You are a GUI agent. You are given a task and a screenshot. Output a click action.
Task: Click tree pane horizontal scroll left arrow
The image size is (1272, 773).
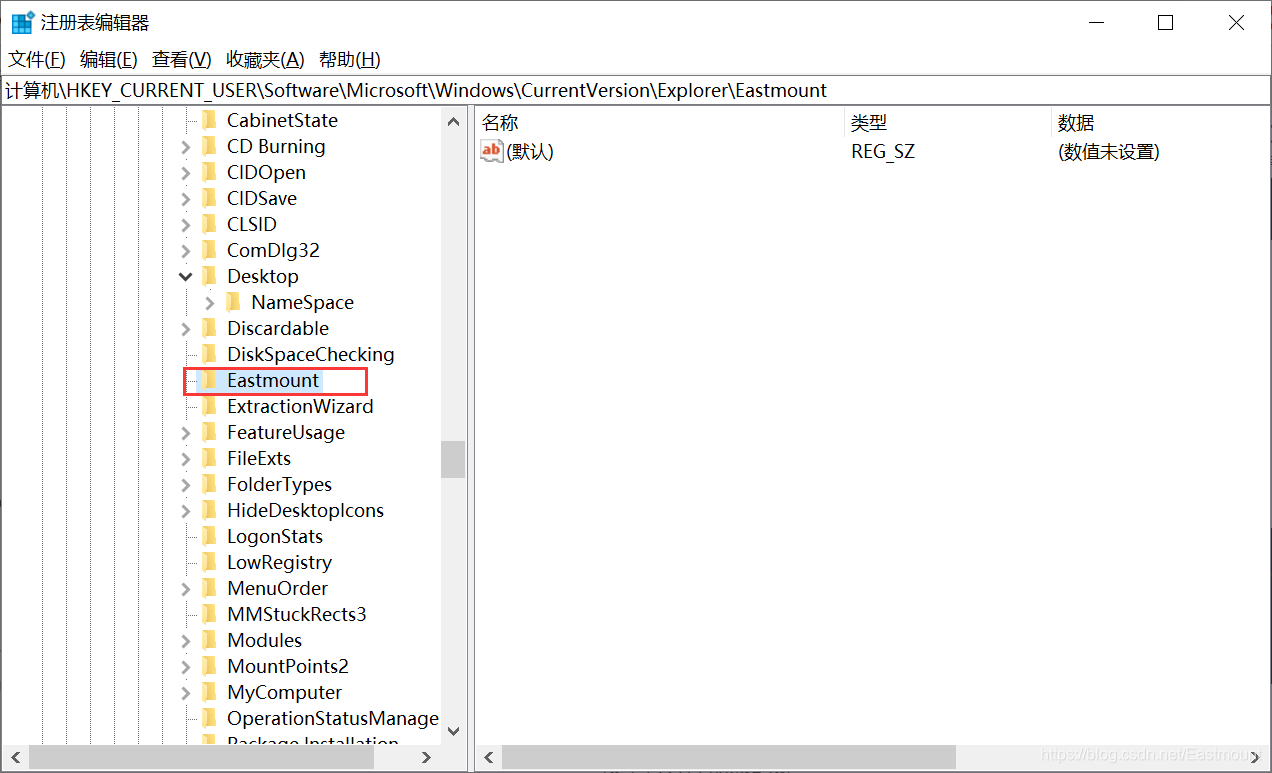(x=14, y=757)
